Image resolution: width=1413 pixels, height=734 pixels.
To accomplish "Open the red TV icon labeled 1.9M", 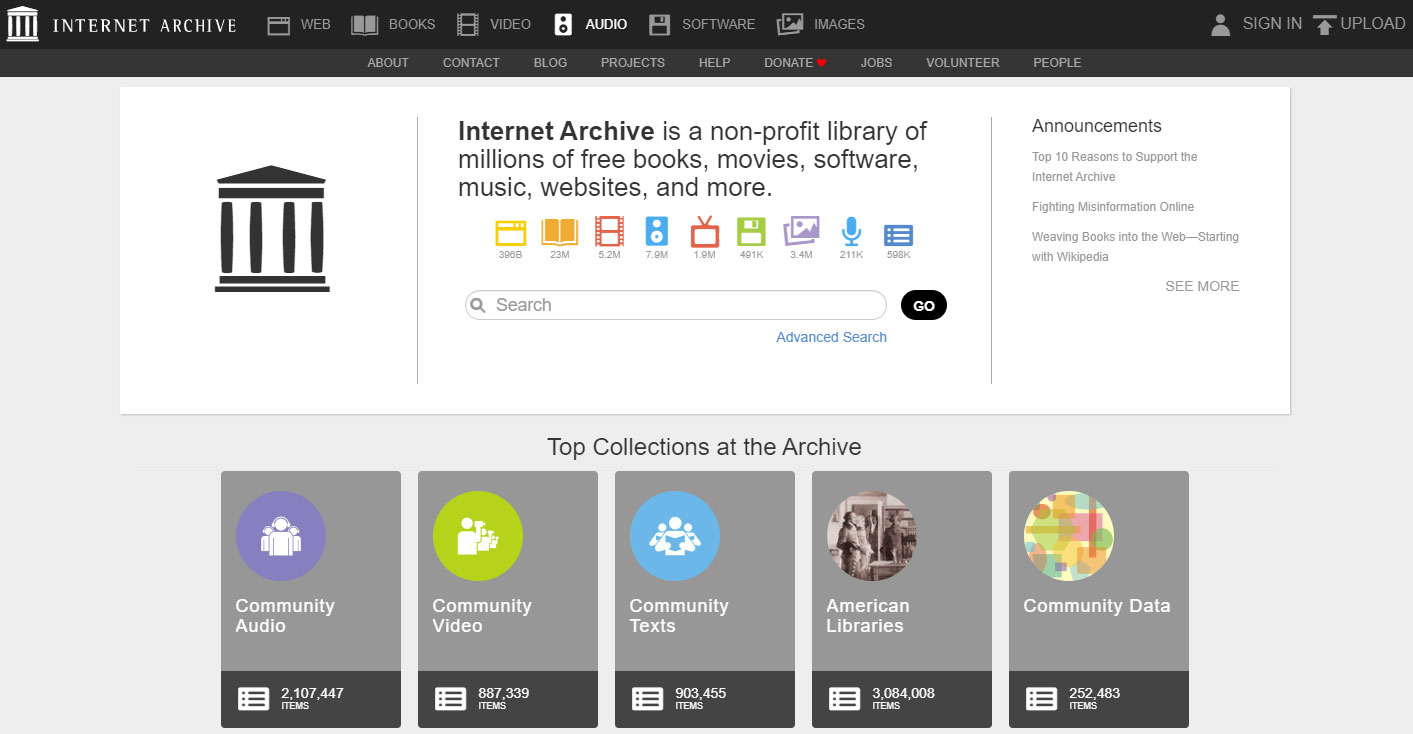I will point(705,232).
